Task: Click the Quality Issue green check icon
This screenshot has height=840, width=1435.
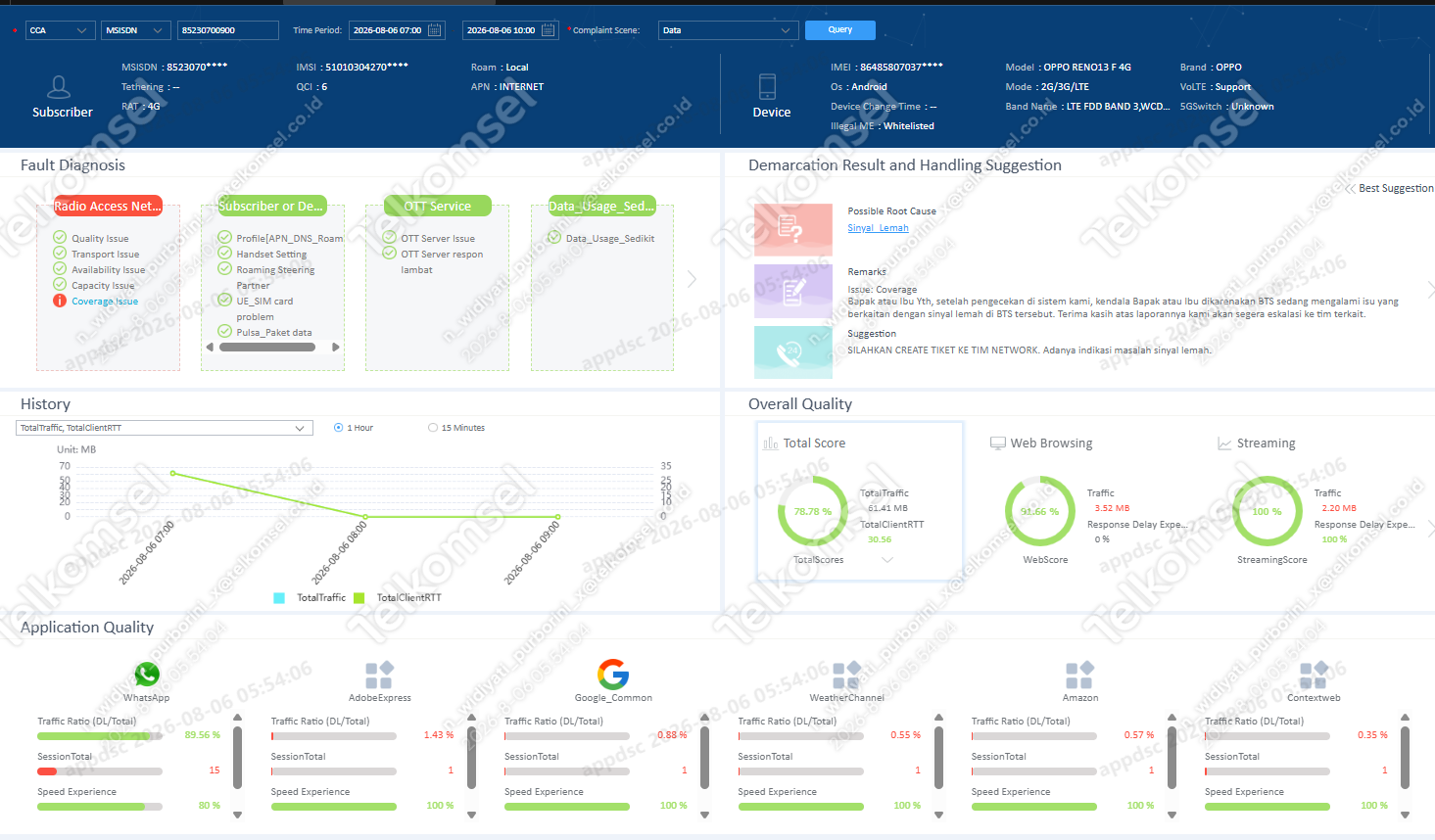Action: coord(60,238)
